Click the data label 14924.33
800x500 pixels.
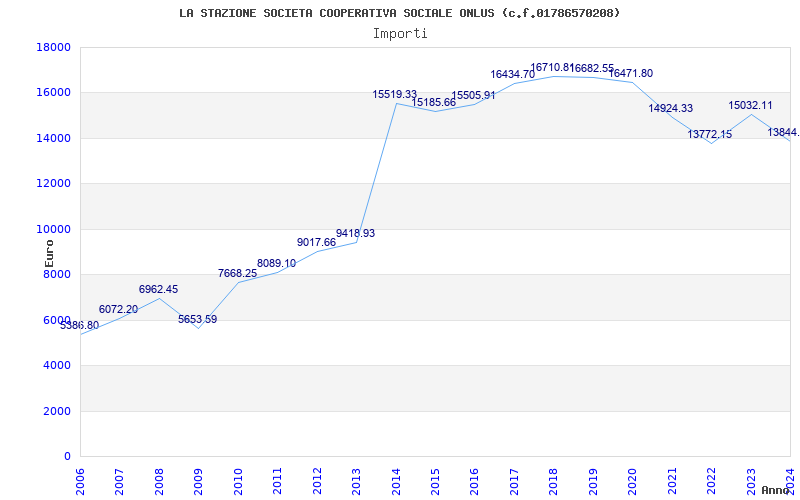[x=671, y=108]
